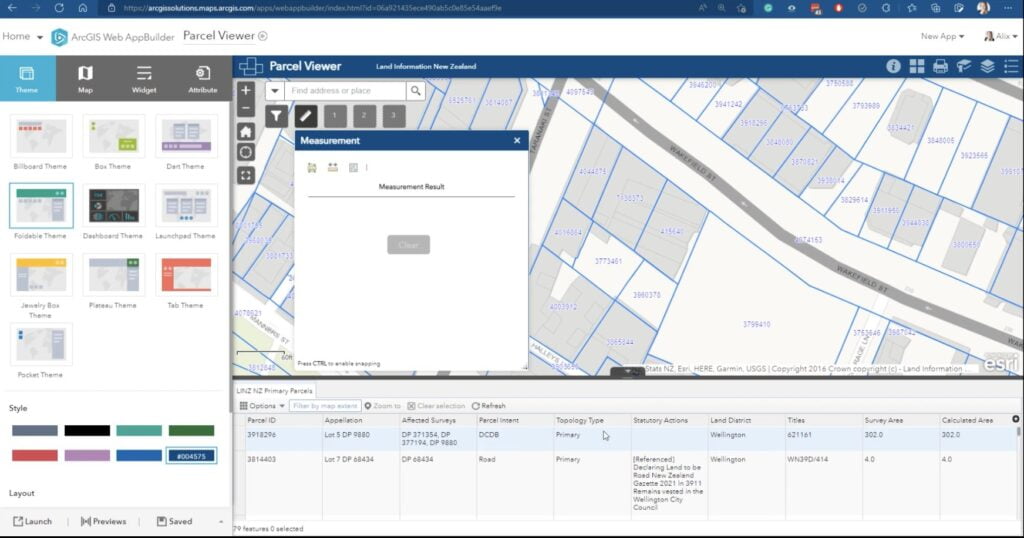Switch to the Map tab
Screen dimensions: 1024x538
click(86, 78)
